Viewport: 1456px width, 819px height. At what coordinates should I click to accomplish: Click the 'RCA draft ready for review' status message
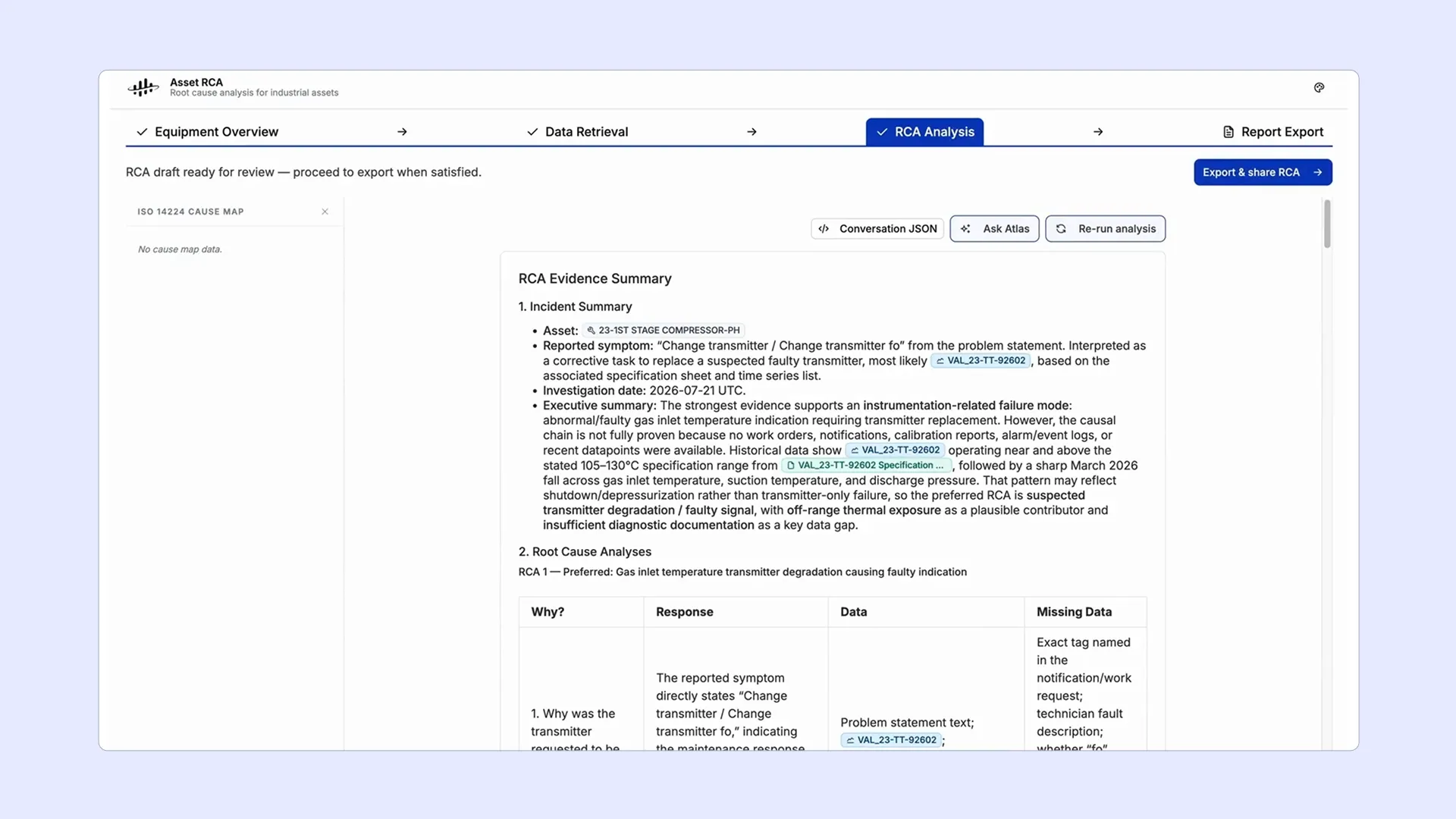click(x=303, y=172)
